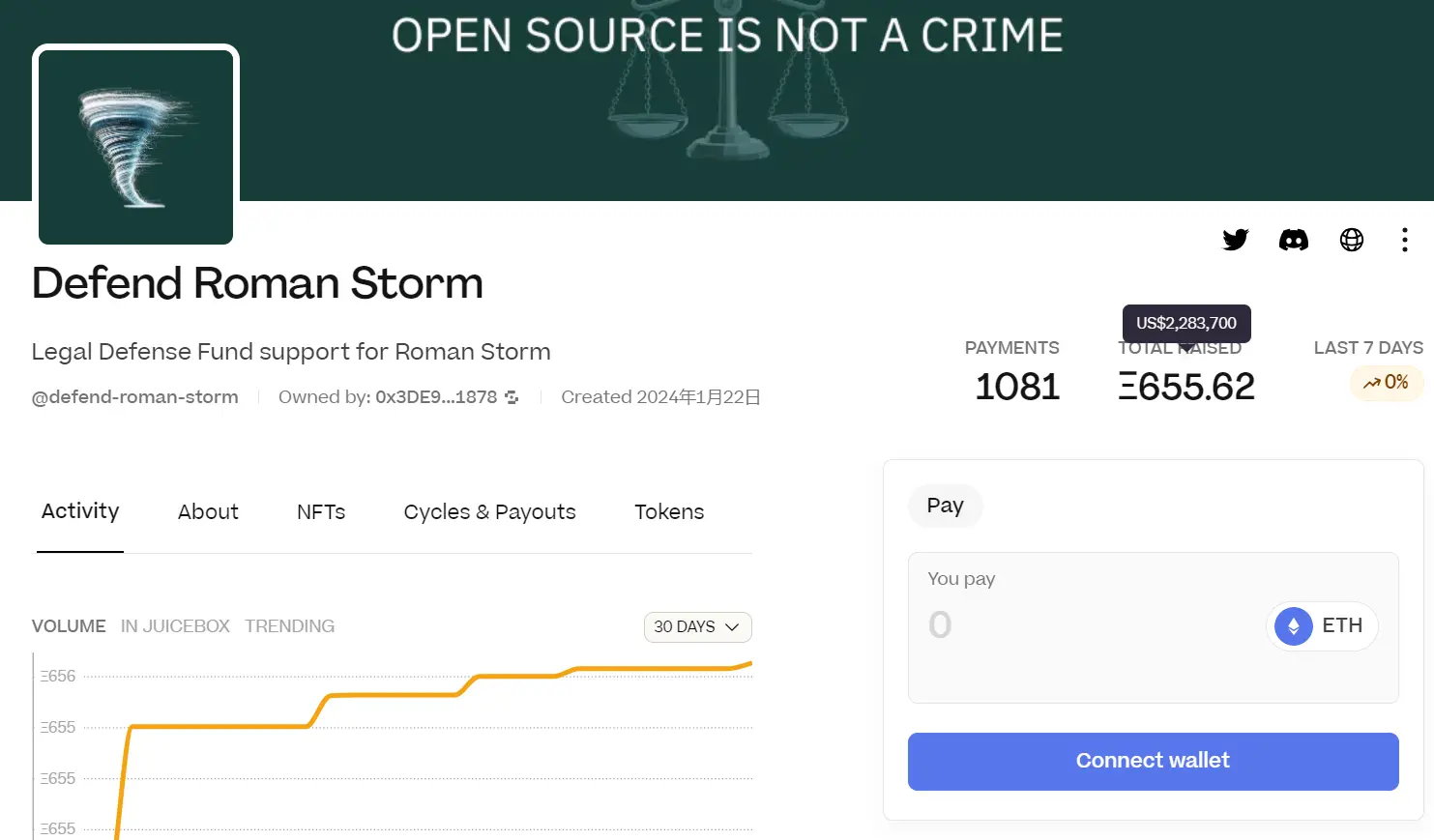Open the Discord server icon
The image size is (1434, 840).
point(1293,239)
